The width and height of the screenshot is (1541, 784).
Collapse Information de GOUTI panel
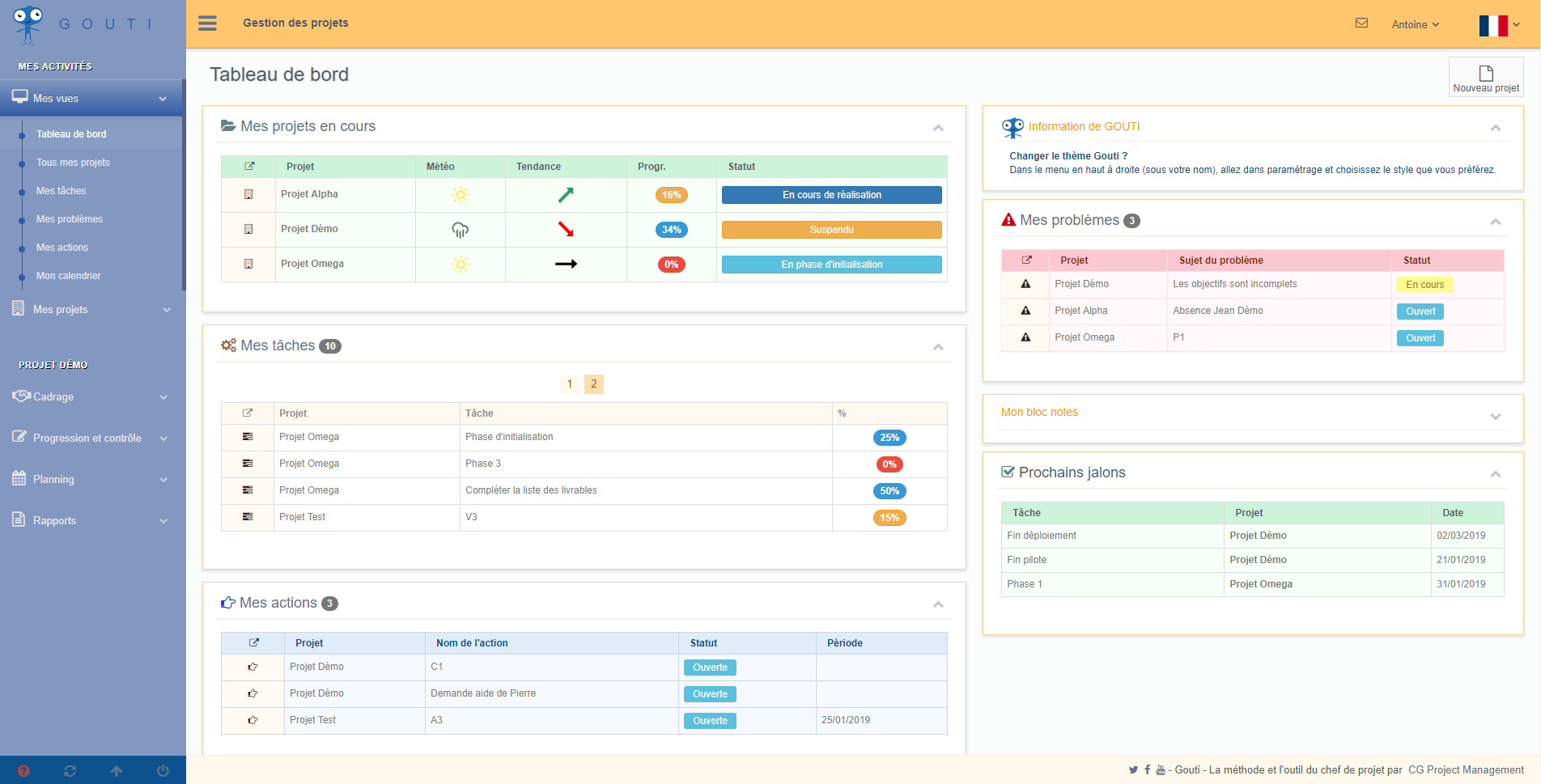pos(1496,128)
